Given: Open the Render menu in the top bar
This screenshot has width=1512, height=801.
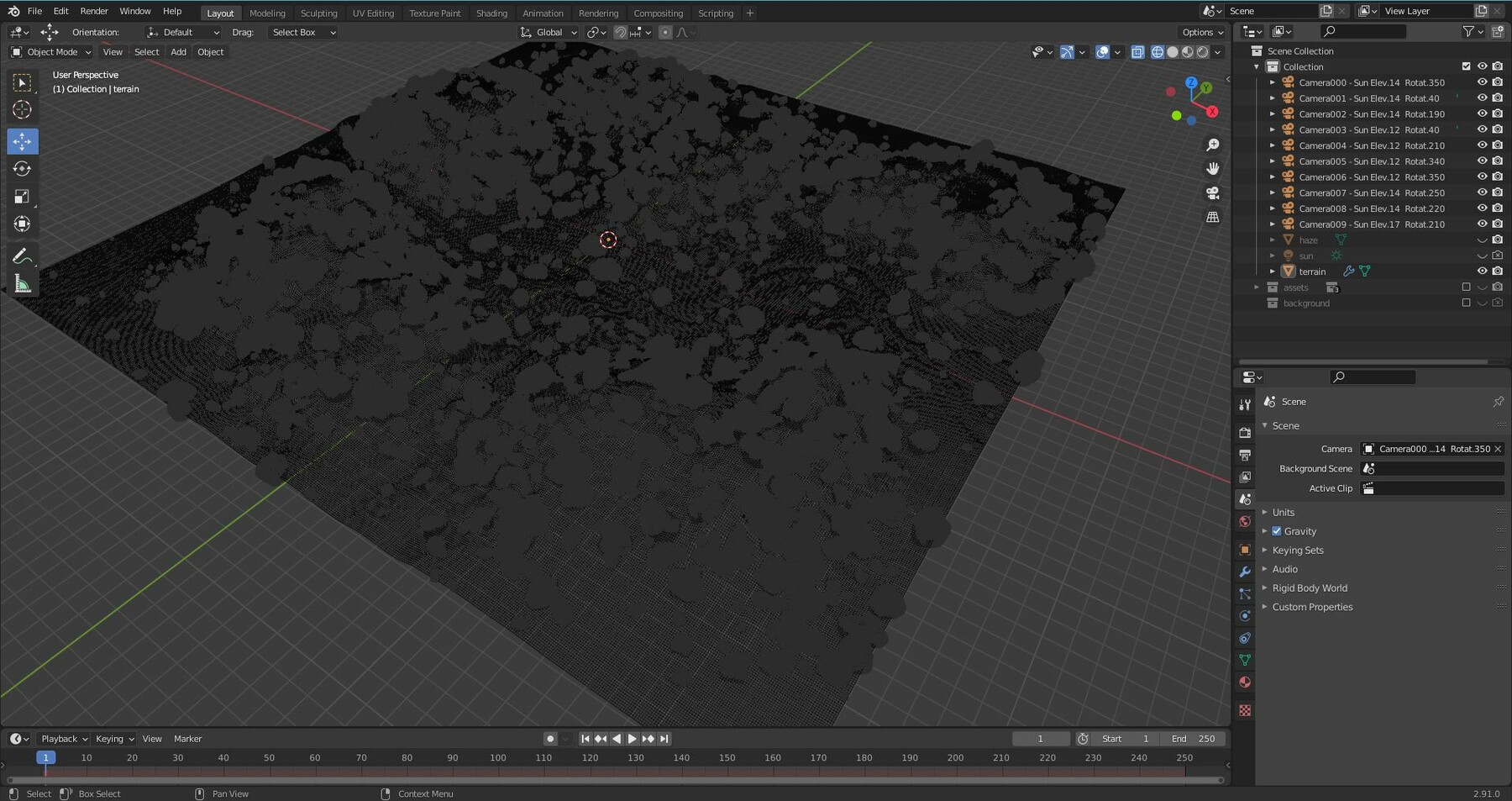Looking at the screenshot, I should click(x=93, y=11).
